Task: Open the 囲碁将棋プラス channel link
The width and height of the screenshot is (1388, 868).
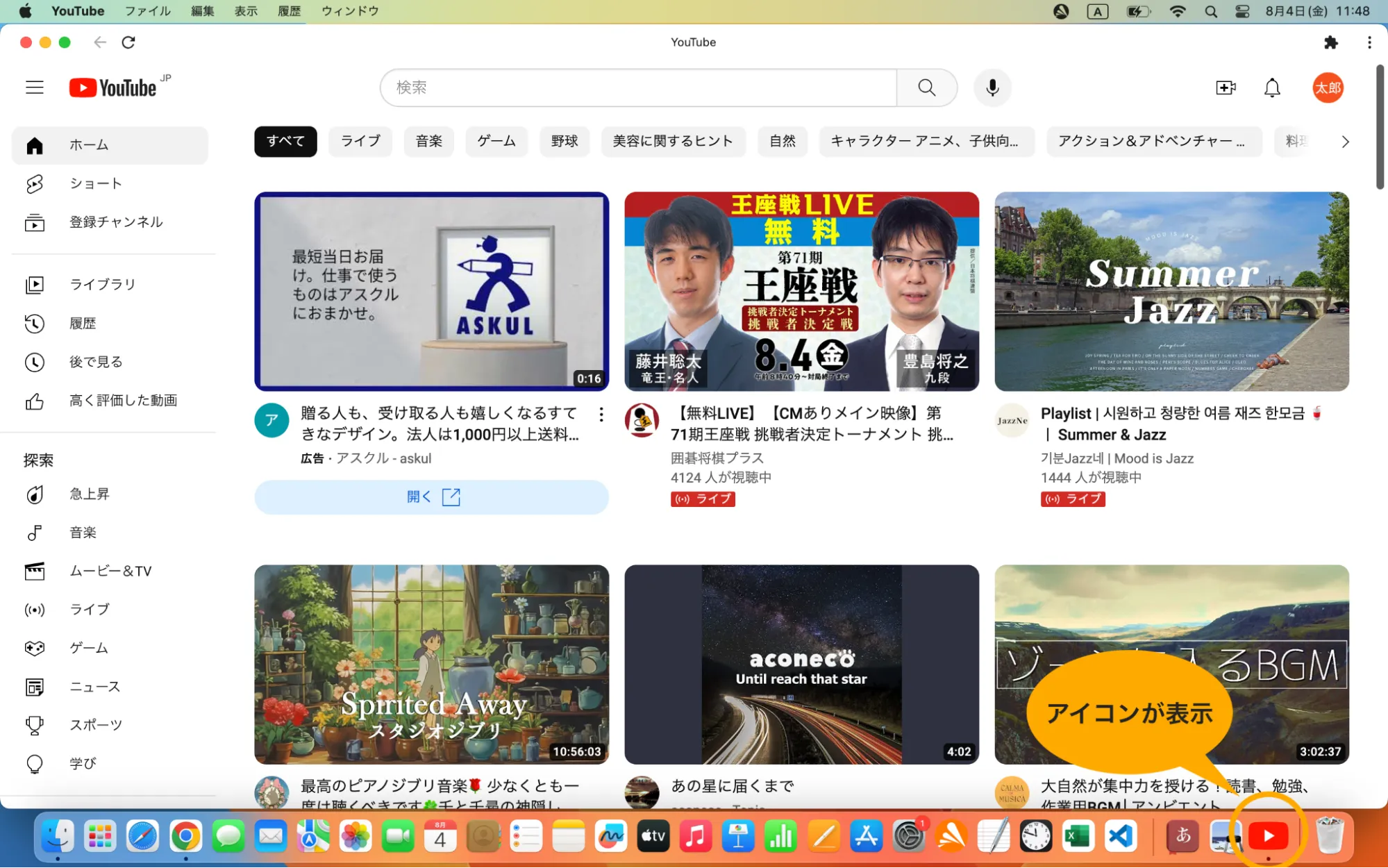Action: coord(717,458)
